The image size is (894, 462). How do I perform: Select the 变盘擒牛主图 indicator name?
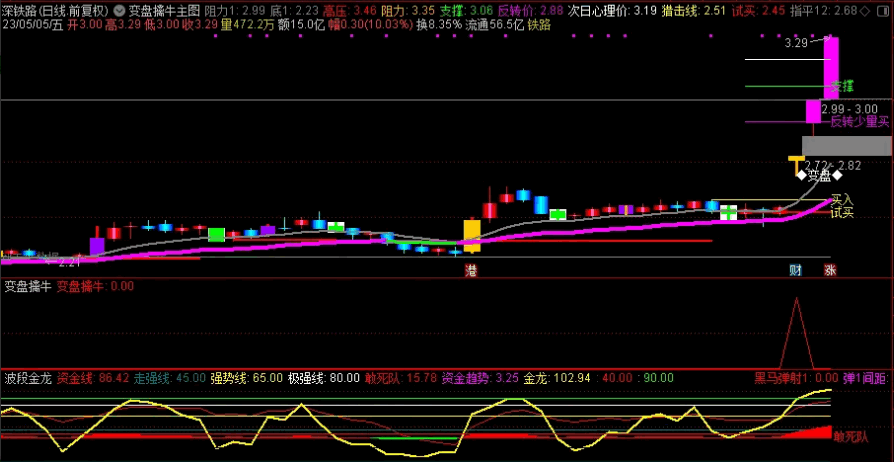point(164,10)
